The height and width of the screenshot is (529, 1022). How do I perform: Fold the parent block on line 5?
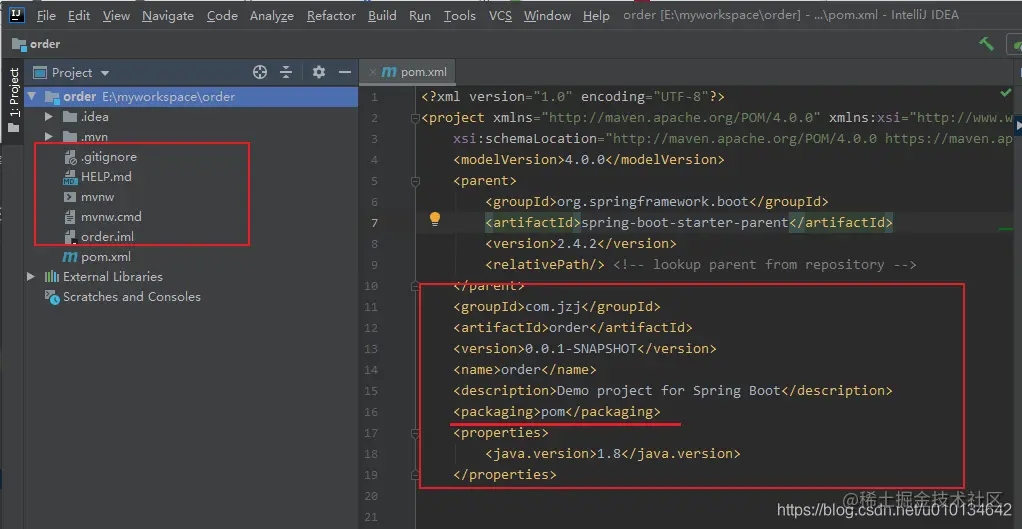coord(415,181)
